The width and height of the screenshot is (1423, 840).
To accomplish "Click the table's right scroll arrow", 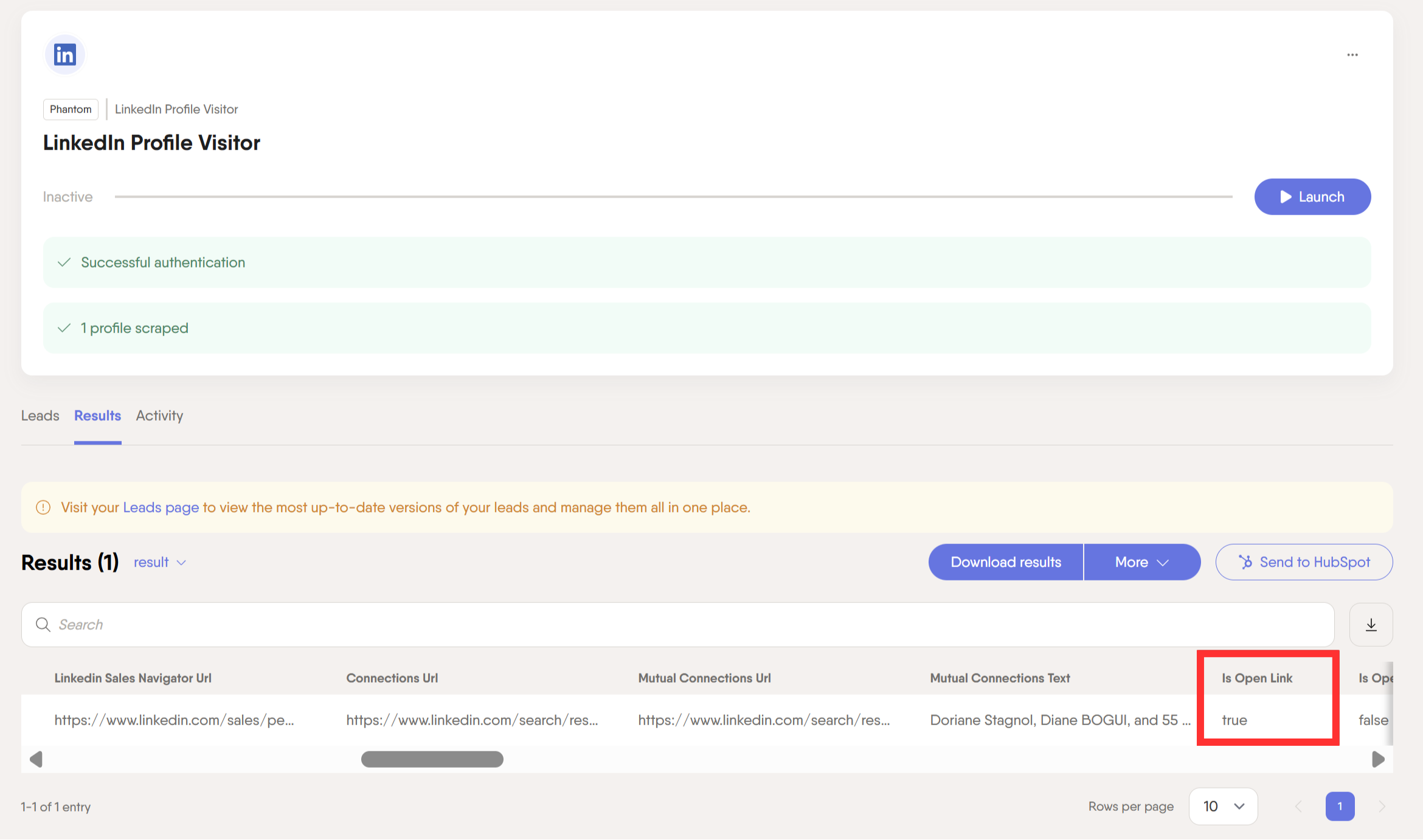I will pos(1379,759).
